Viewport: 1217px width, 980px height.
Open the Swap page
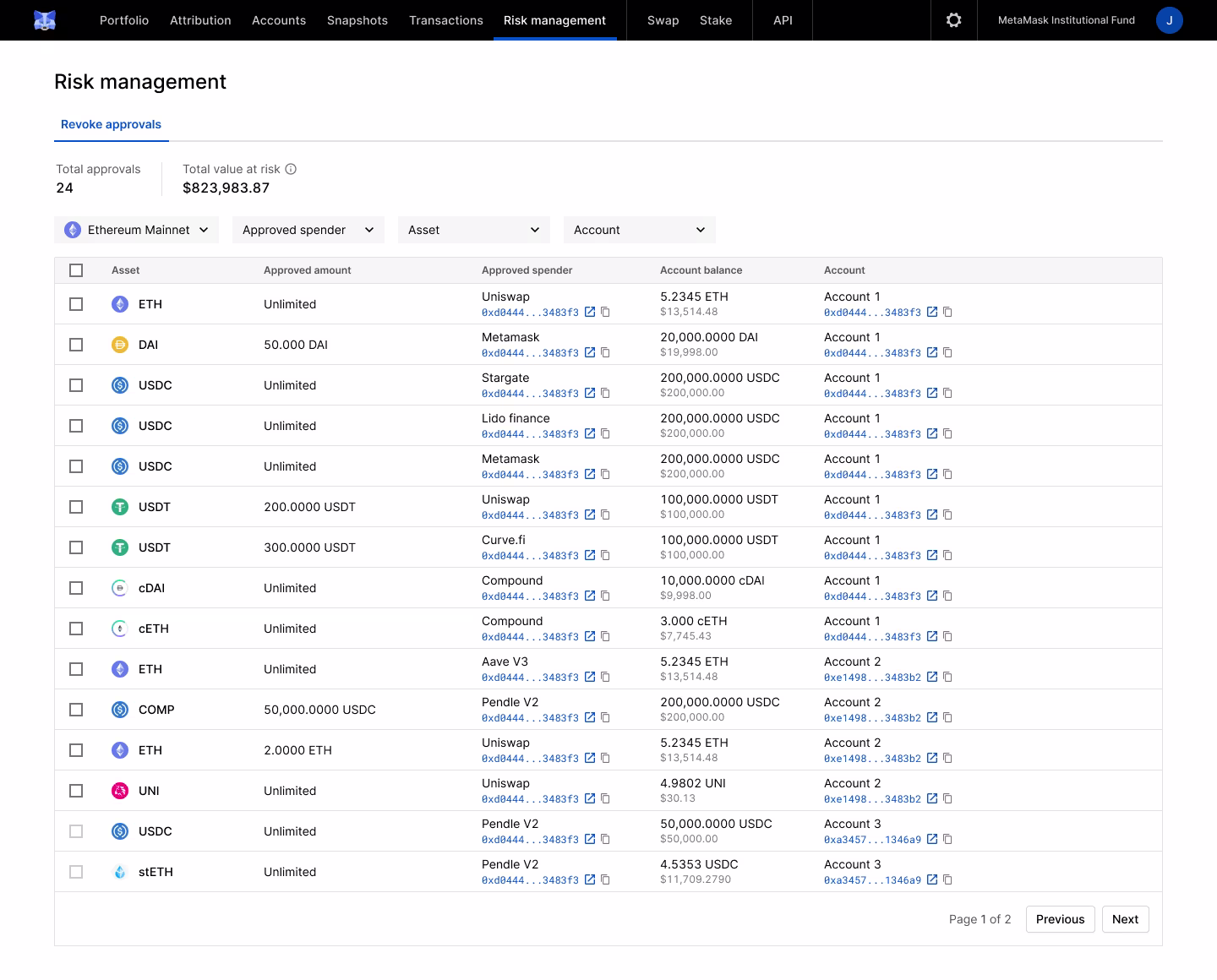[663, 20]
